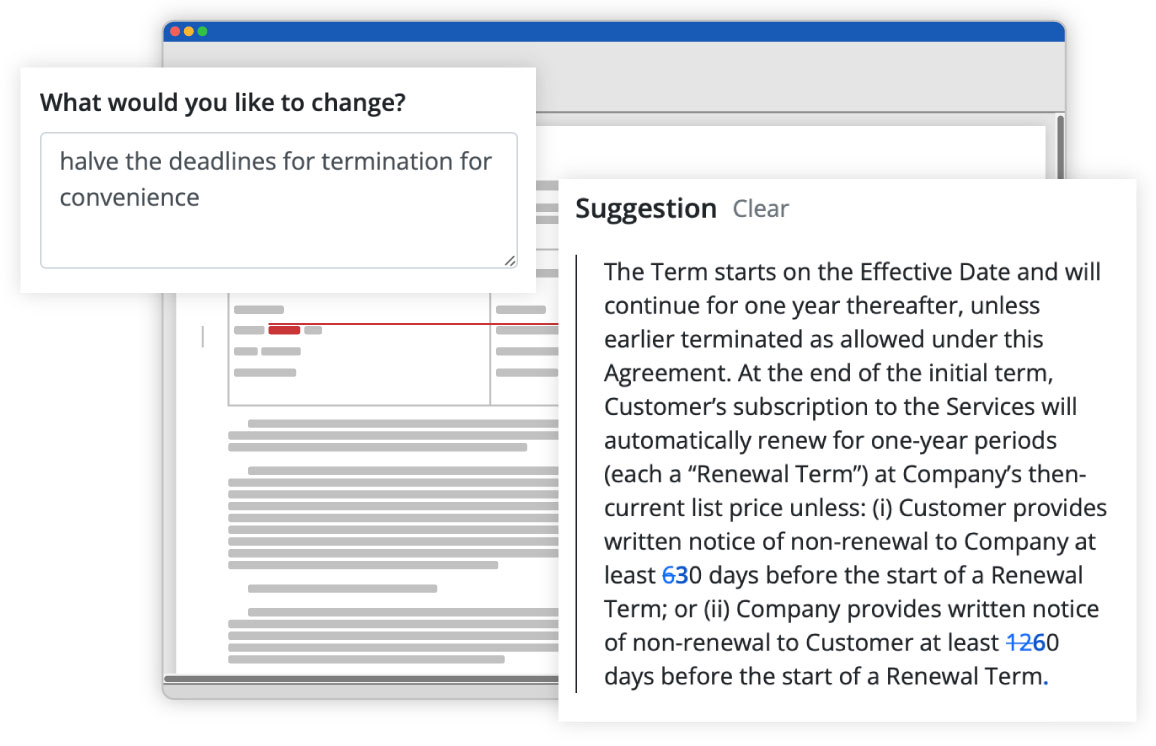Focus the change request text box
The height and width of the screenshot is (746, 1156).
[x=278, y=200]
